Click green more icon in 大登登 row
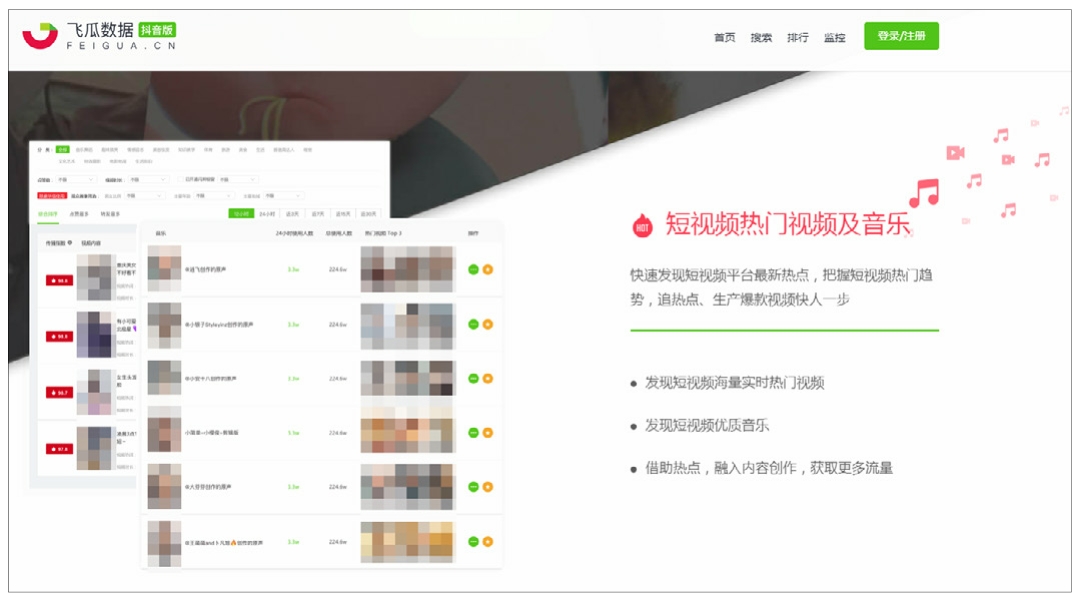The height and width of the screenshot is (601, 1080). point(473,487)
